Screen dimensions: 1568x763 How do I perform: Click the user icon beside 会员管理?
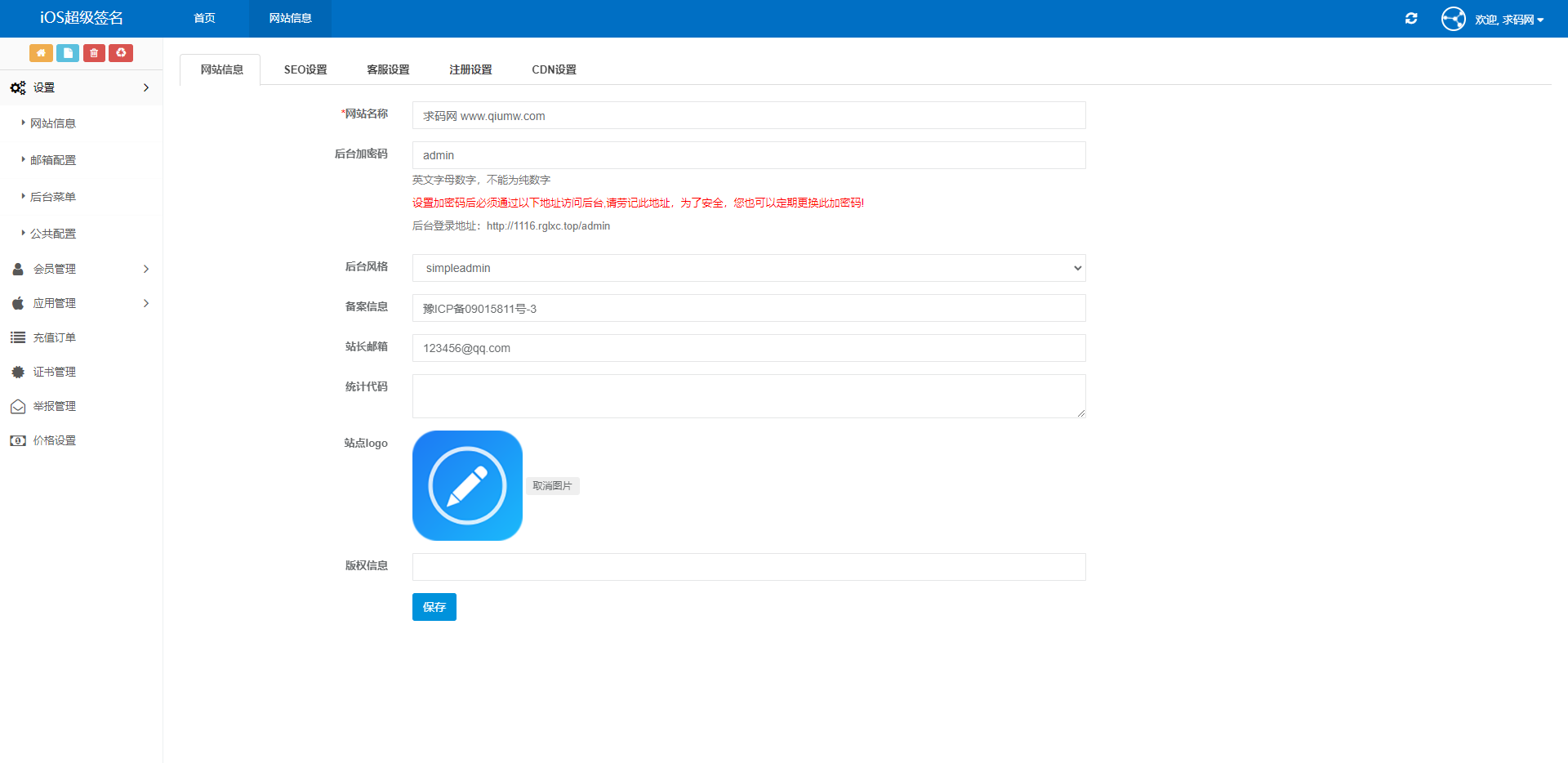pos(18,269)
